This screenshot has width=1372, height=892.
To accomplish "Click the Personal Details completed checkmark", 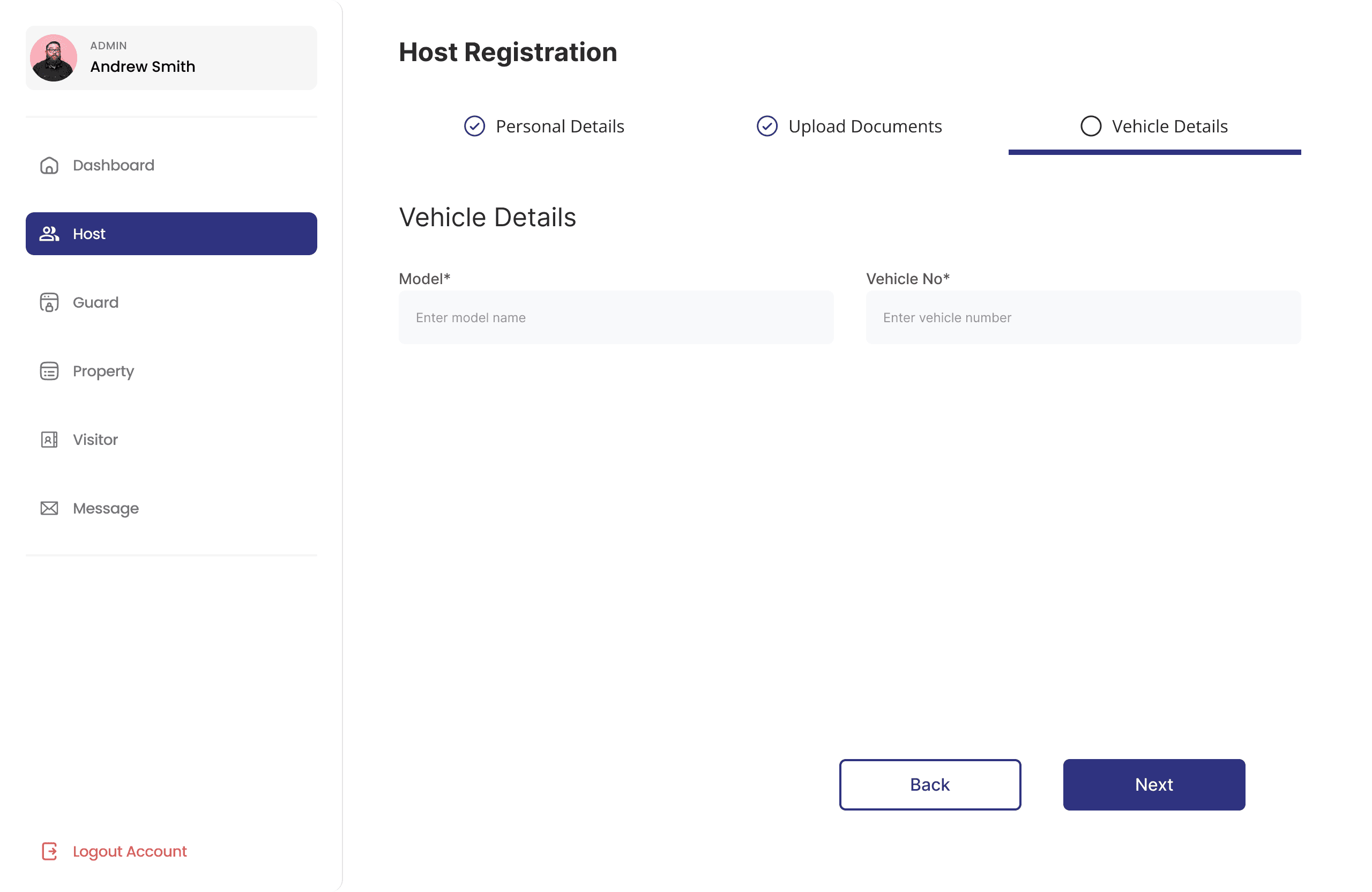I will (x=474, y=127).
